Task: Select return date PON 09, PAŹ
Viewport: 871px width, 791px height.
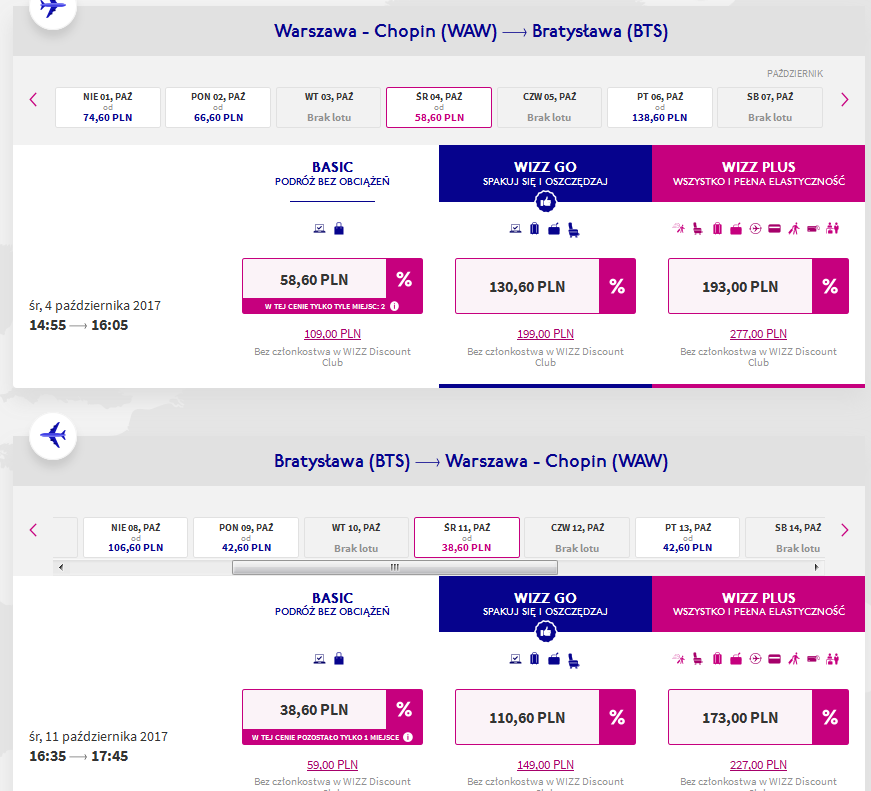Action: (246, 537)
